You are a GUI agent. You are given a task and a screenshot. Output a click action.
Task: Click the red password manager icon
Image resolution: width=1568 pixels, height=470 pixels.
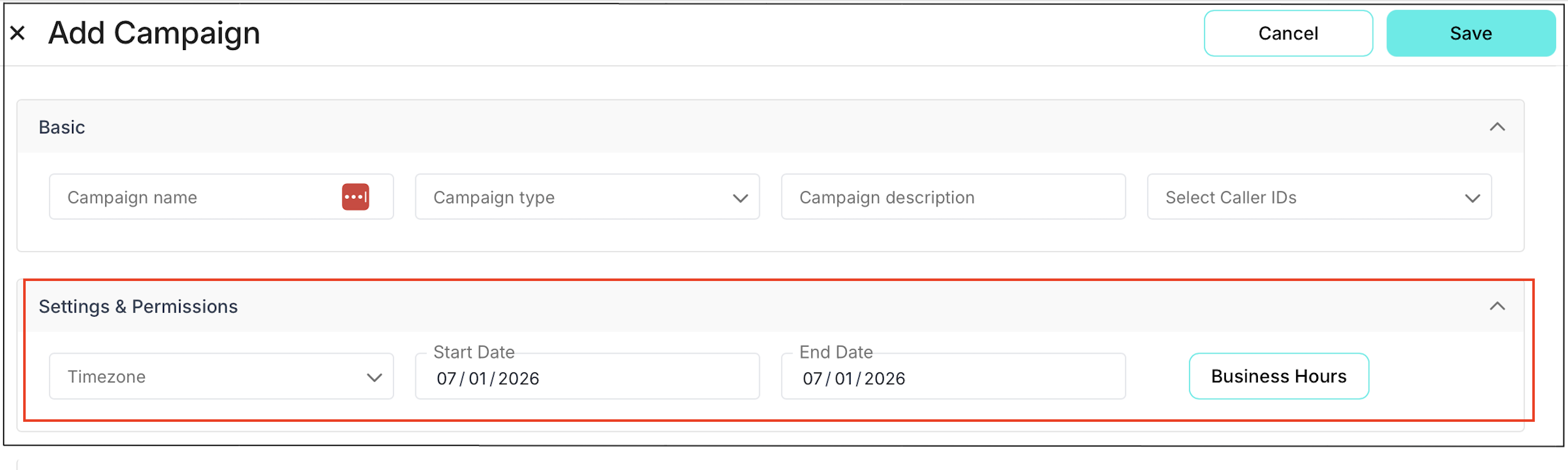355,197
